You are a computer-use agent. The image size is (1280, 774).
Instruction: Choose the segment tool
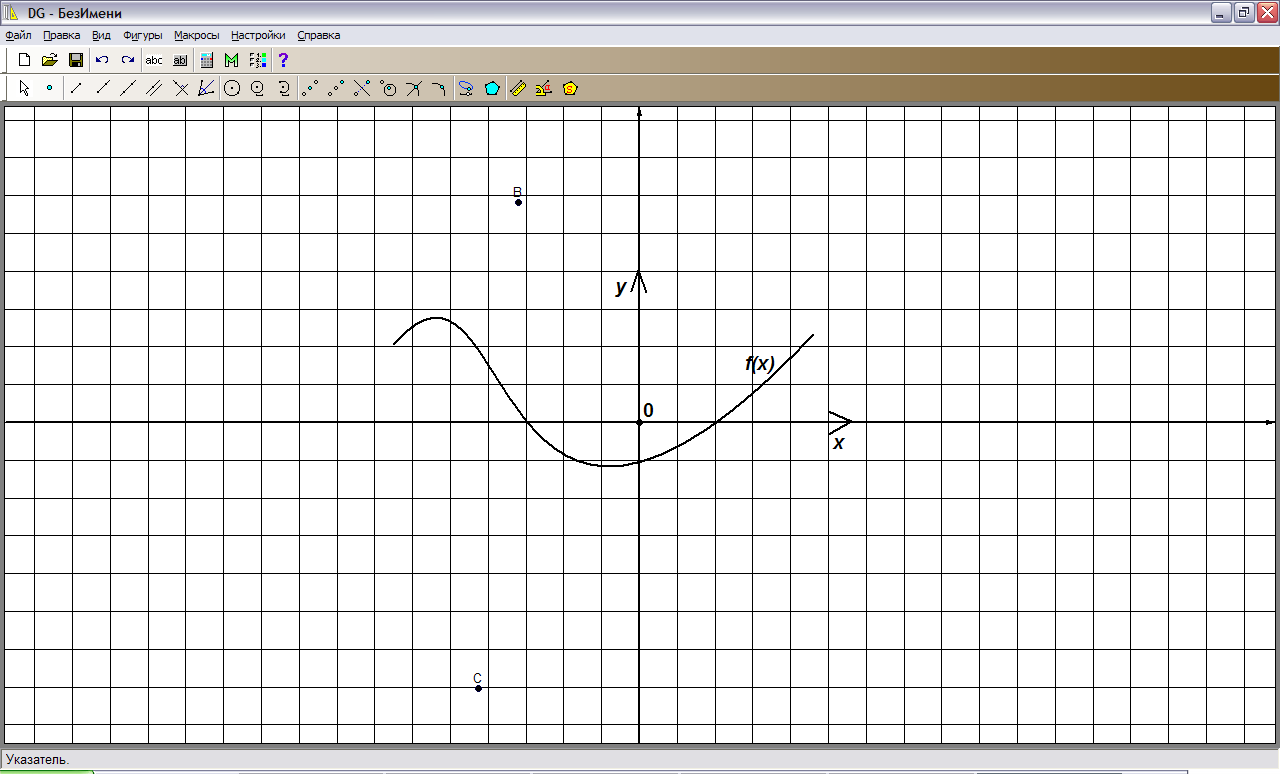[x=76, y=88]
